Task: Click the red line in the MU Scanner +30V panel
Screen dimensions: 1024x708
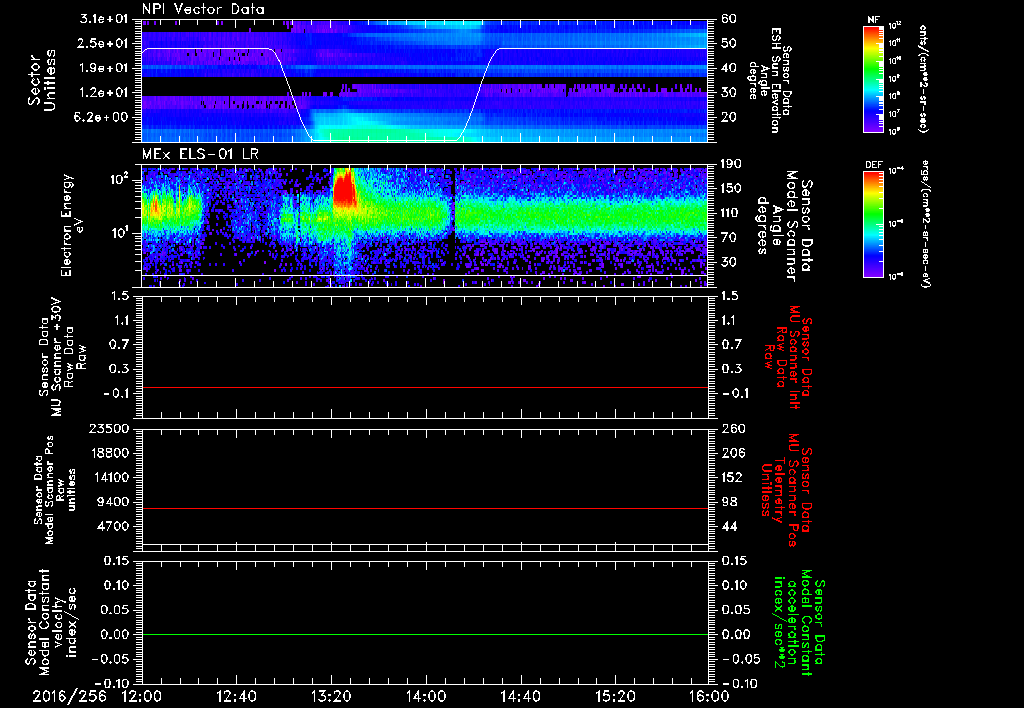Action: click(x=424, y=387)
